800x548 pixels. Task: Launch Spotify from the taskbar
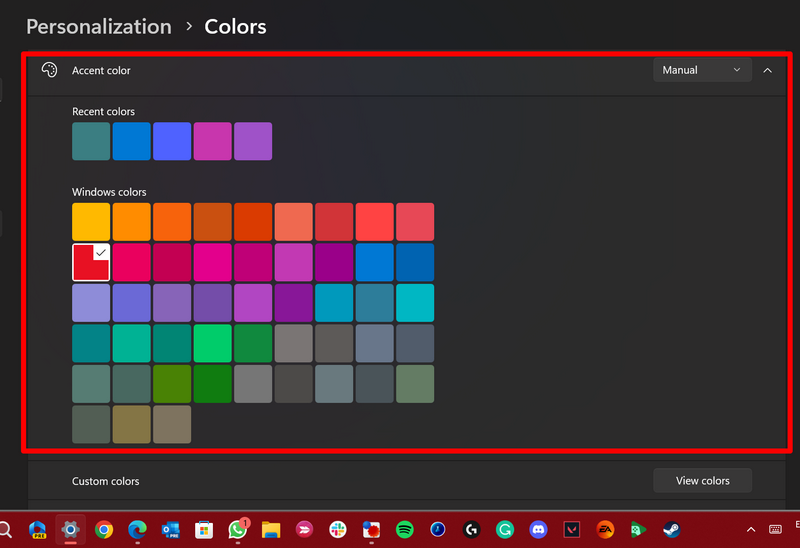tap(405, 529)
